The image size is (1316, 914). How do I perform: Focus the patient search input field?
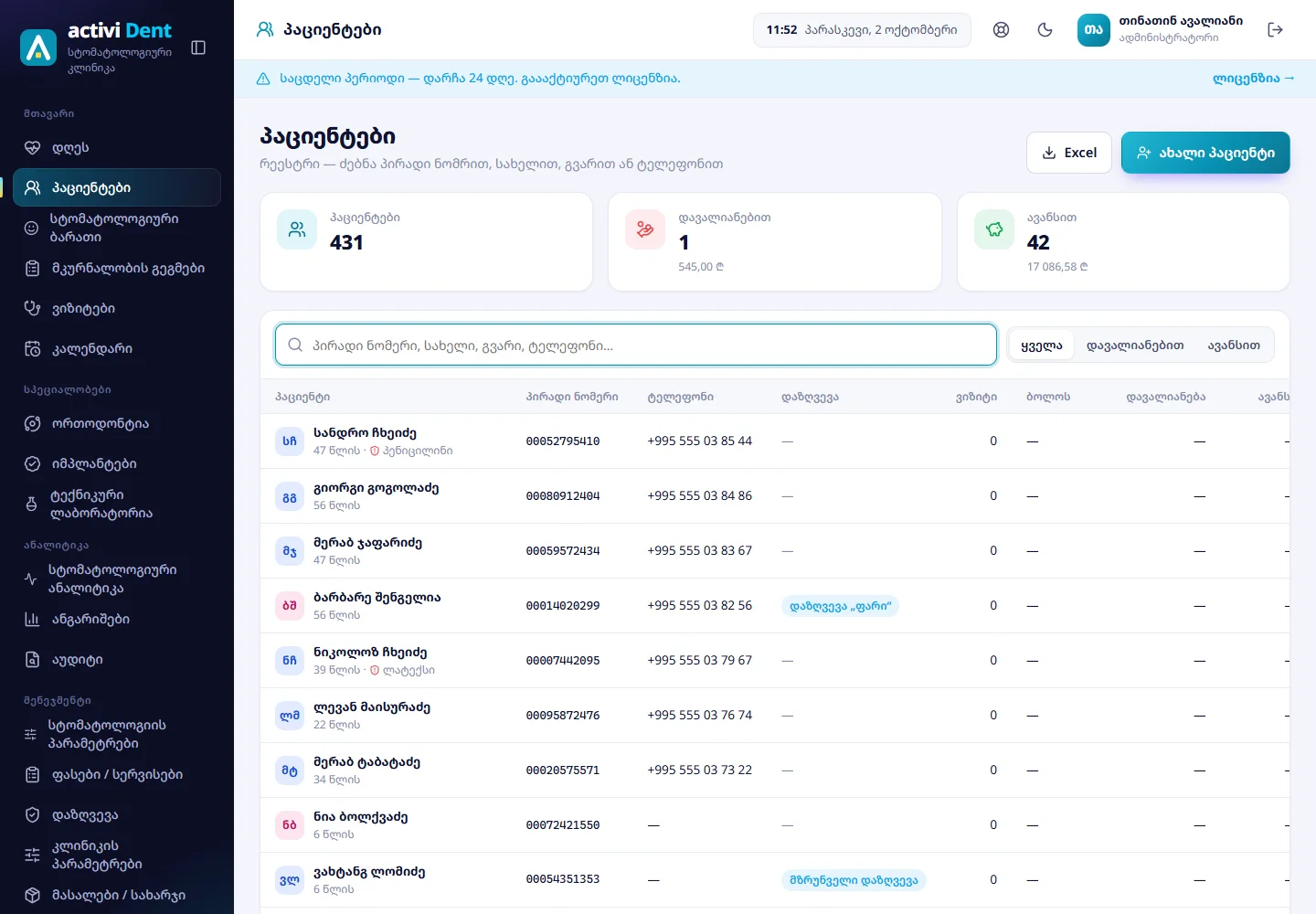[636, 345]
